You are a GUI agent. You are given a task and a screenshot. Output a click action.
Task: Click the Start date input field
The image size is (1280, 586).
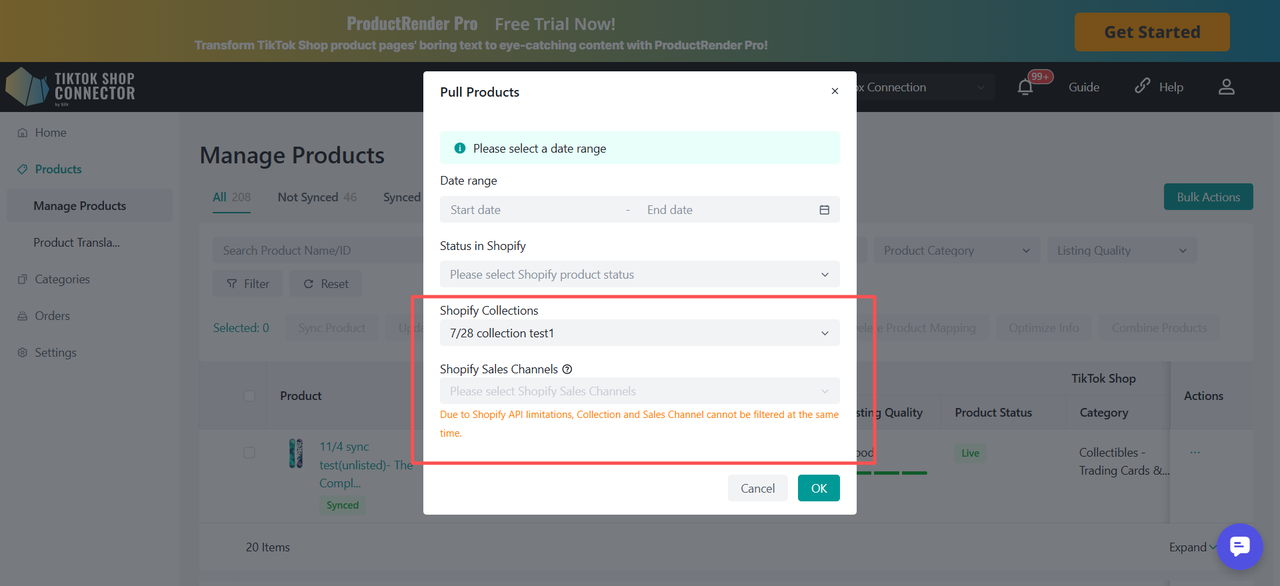click(x=530, y=210)
